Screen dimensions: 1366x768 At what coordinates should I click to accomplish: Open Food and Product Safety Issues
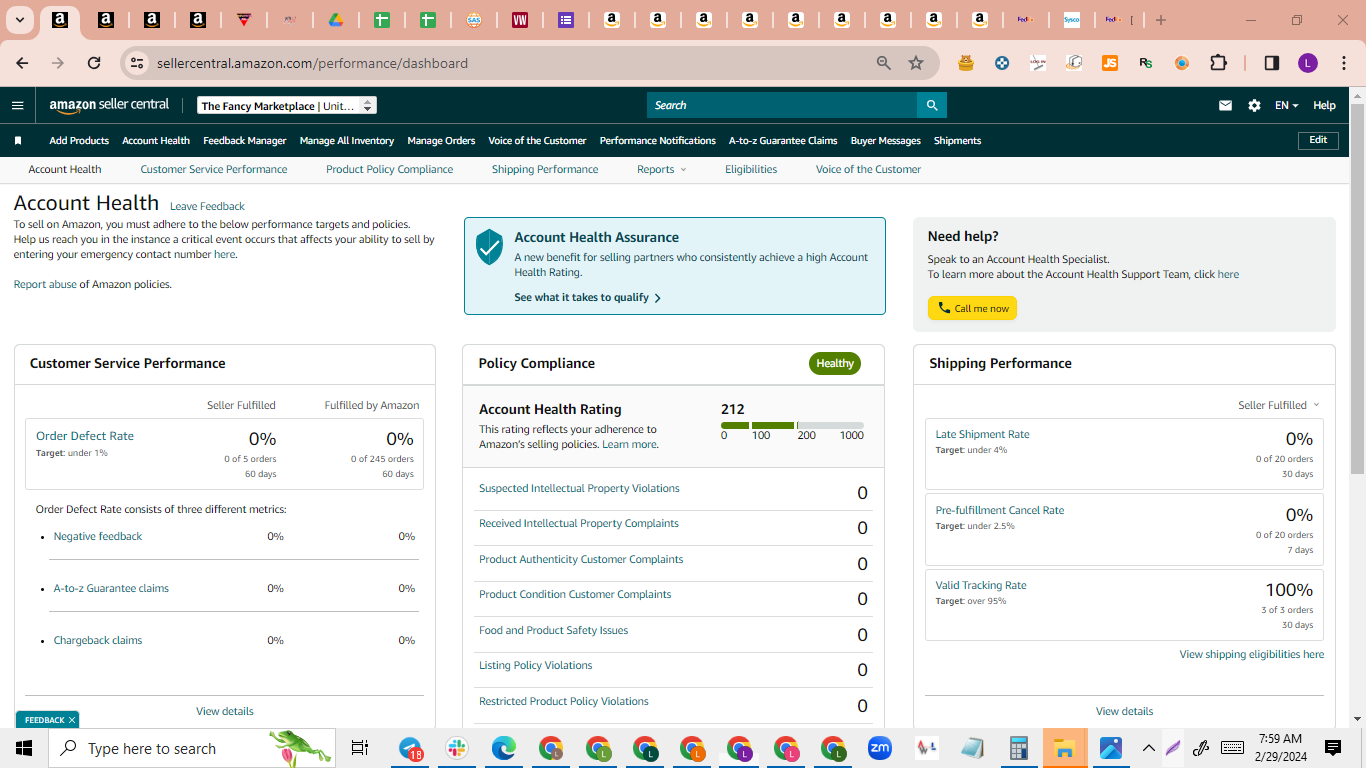click(554, 631)
